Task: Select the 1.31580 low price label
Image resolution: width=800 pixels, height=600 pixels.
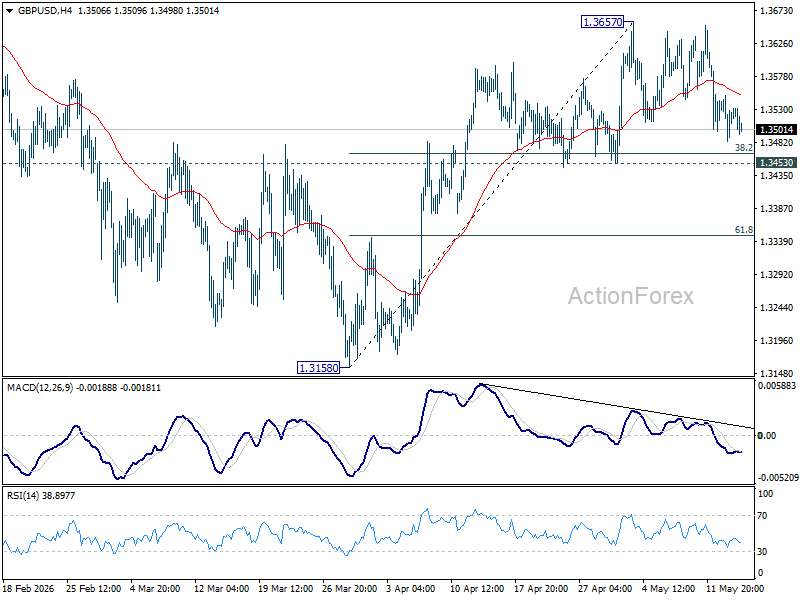Action: (318, 367)
